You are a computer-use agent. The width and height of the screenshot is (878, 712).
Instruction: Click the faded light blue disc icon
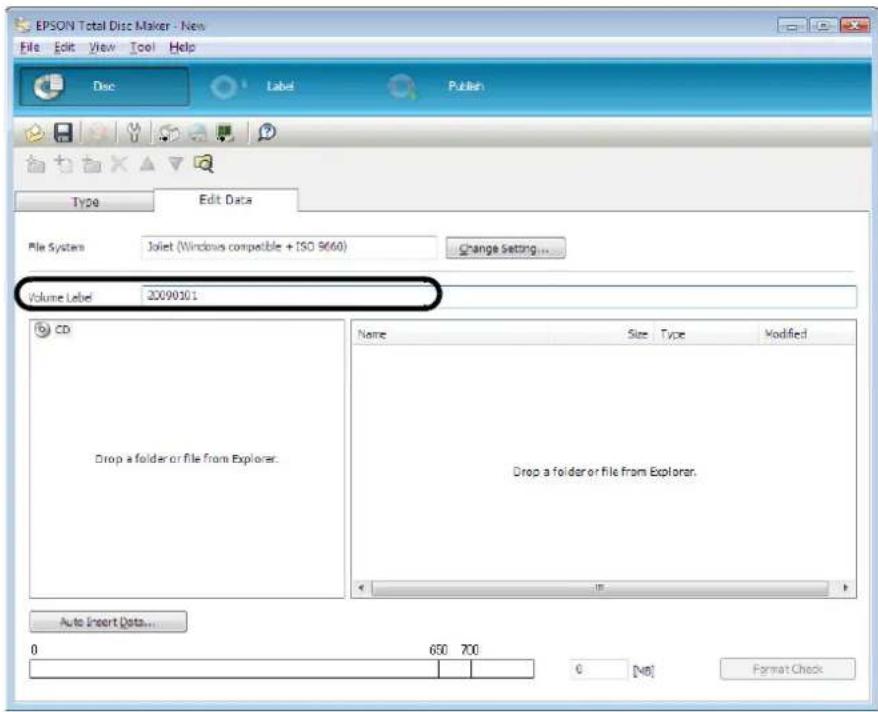(x=198, y=133)
